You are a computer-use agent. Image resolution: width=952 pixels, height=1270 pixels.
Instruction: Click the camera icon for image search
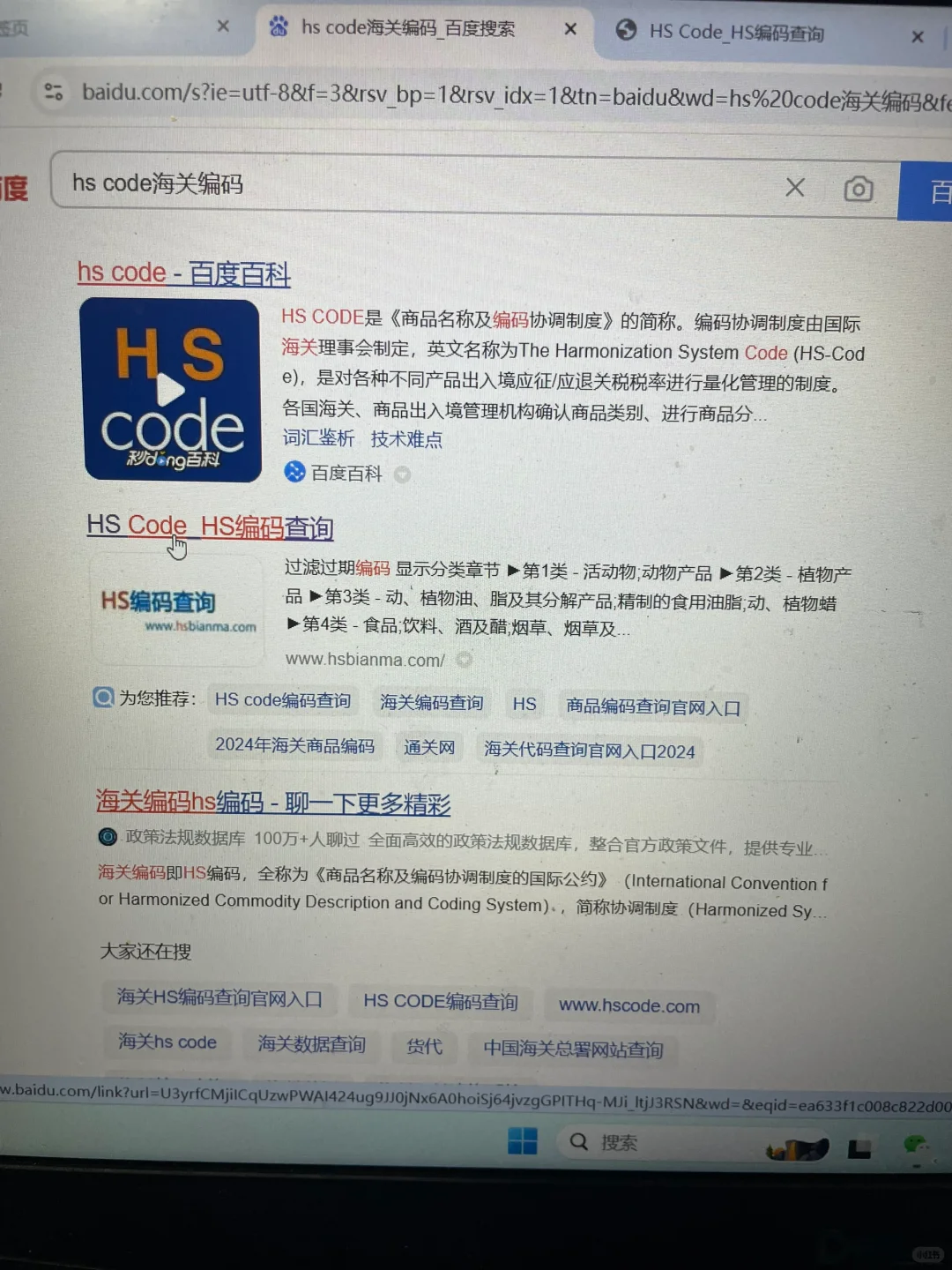tap(858, 187)
